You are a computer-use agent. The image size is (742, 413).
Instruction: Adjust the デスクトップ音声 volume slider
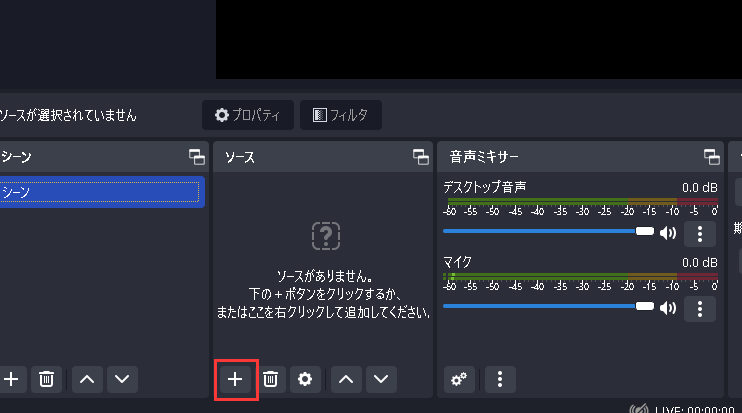pyautogui.click(x=548, y=231)
